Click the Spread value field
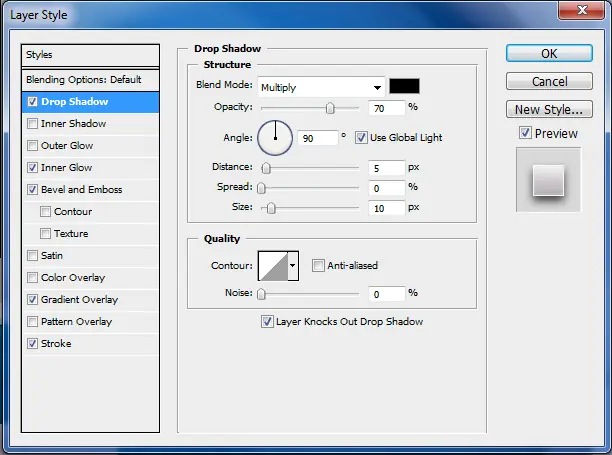Viewport: 612px width, 455px height. (x=387, y=188)
